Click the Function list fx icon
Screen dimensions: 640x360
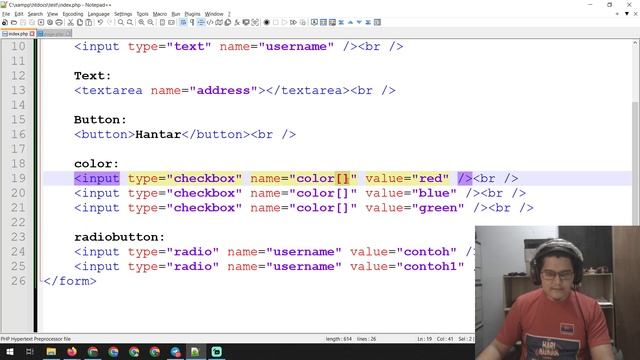(237, 22)
